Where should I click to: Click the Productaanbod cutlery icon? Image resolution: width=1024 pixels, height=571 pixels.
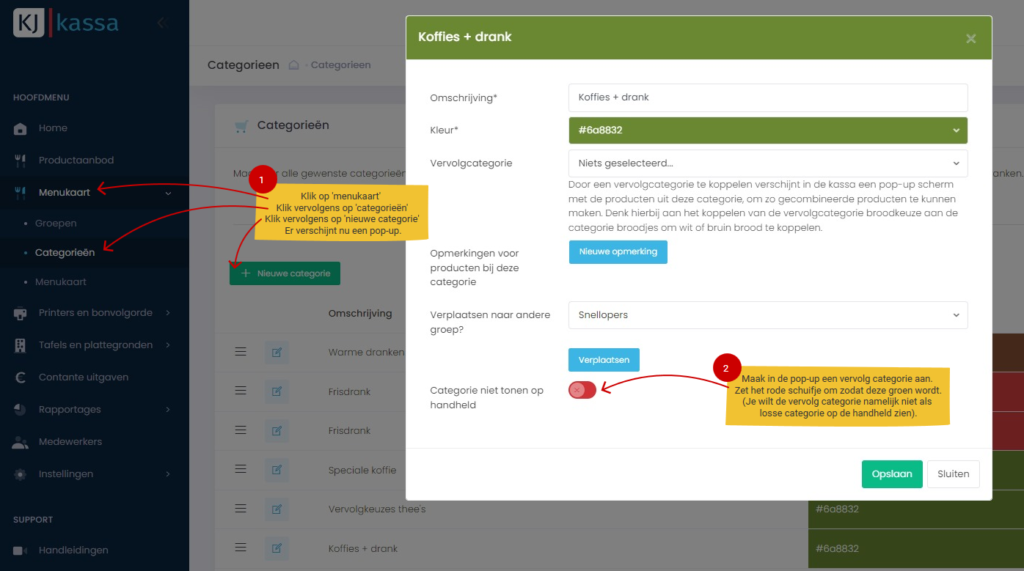[20, 161]
